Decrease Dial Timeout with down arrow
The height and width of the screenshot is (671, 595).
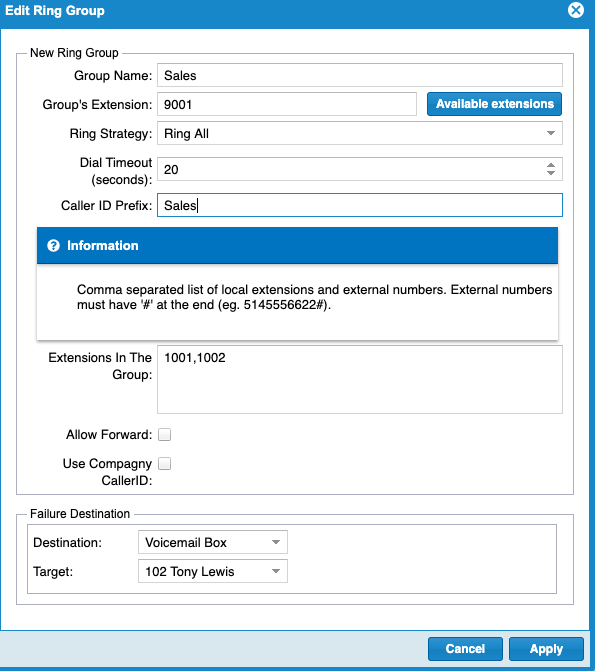[551, 173]
